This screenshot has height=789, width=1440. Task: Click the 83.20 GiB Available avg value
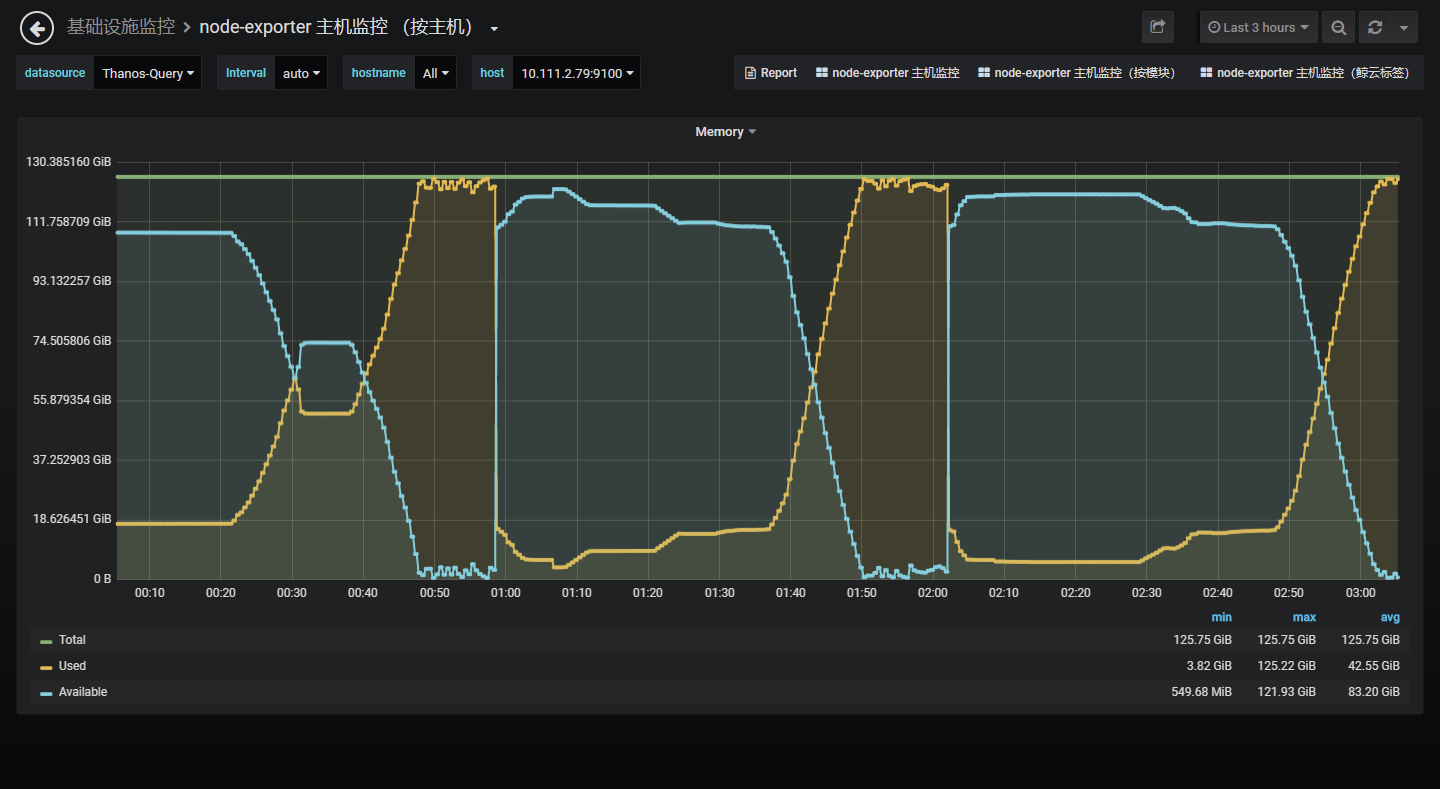click(1374, 692)
